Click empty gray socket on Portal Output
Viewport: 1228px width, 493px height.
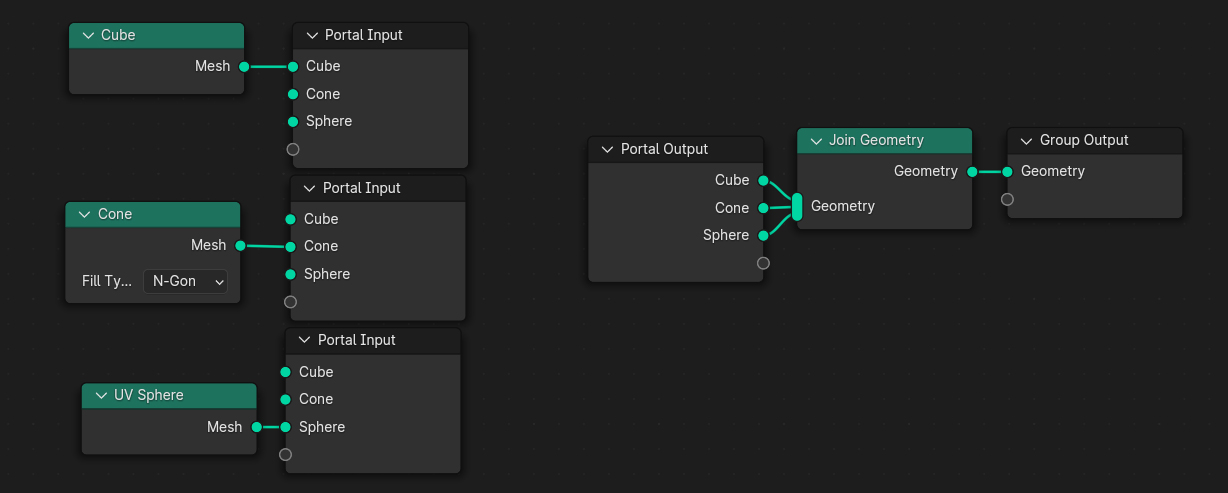point(763,263)
